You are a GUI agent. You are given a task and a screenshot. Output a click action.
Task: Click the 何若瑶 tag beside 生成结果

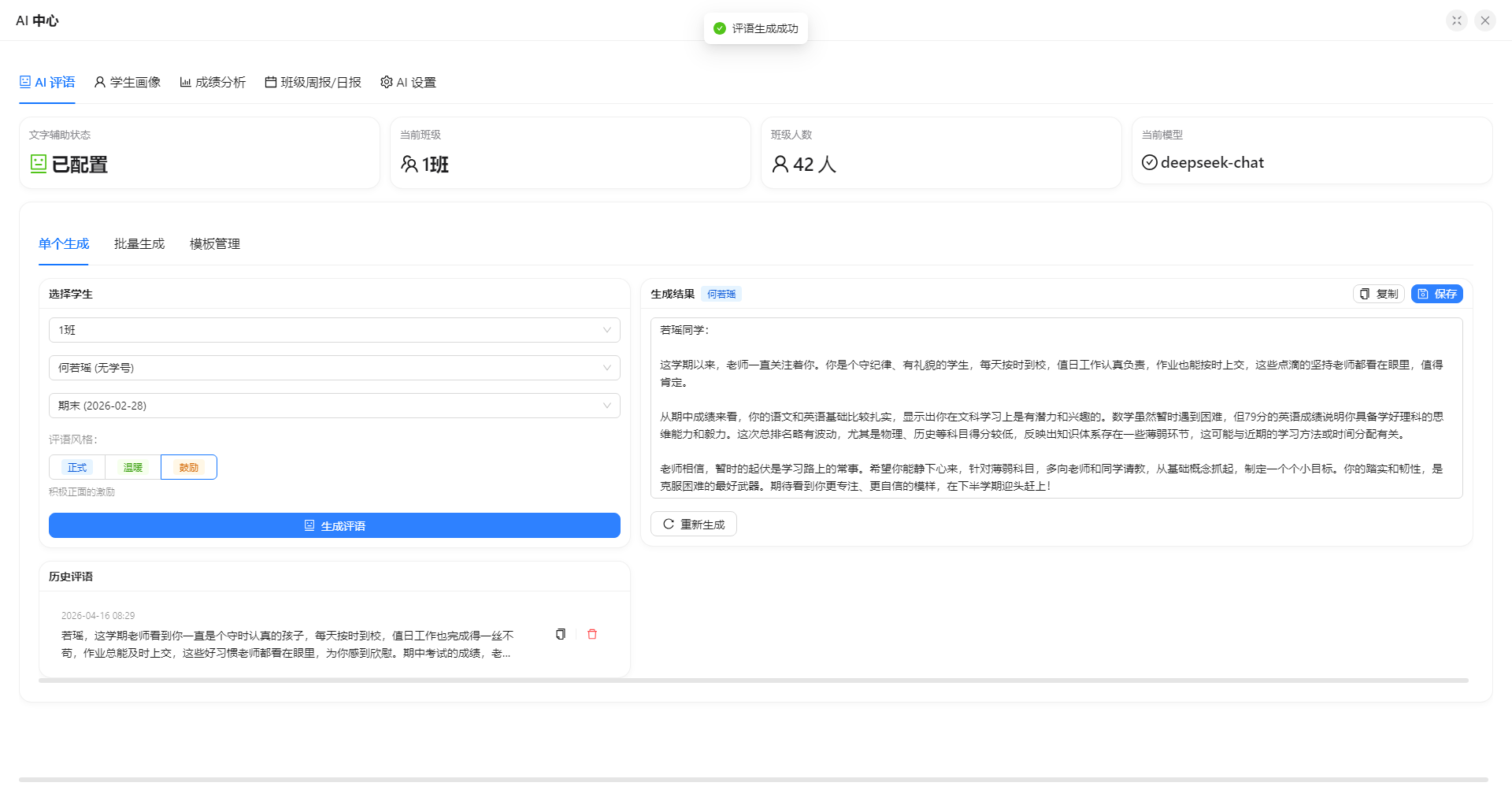(x=721, y=294)
